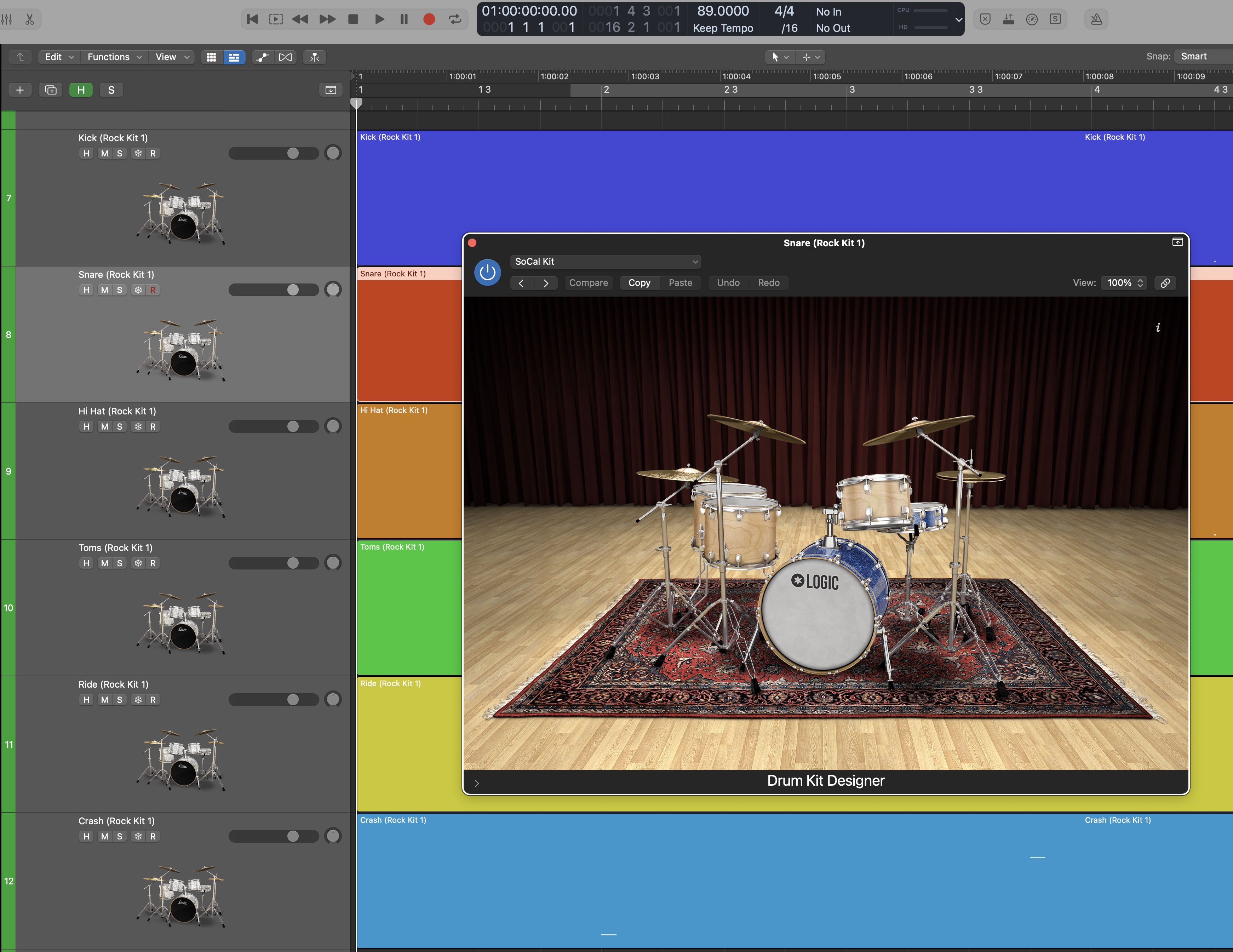The width and height of the screenshot is (1233, 952).
Task: Toggle the Automation curve icon
Action: click(262, 57)
